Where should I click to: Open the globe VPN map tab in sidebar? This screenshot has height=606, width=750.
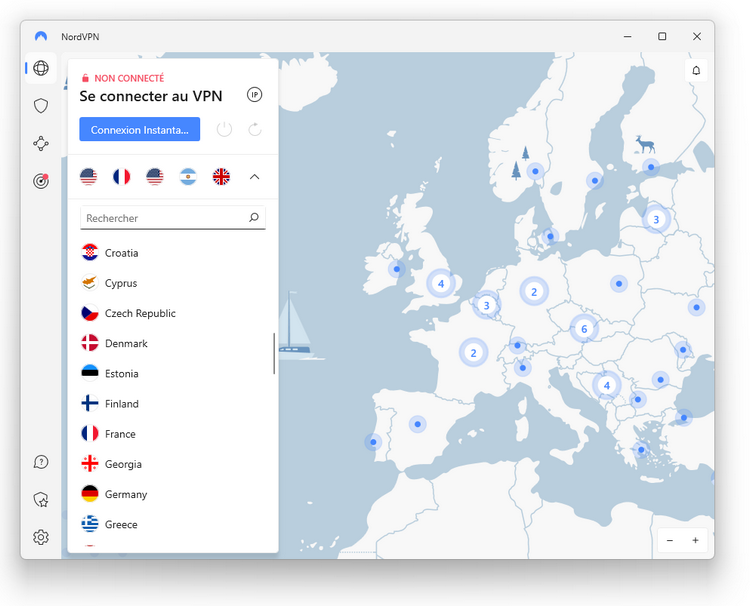41,68
